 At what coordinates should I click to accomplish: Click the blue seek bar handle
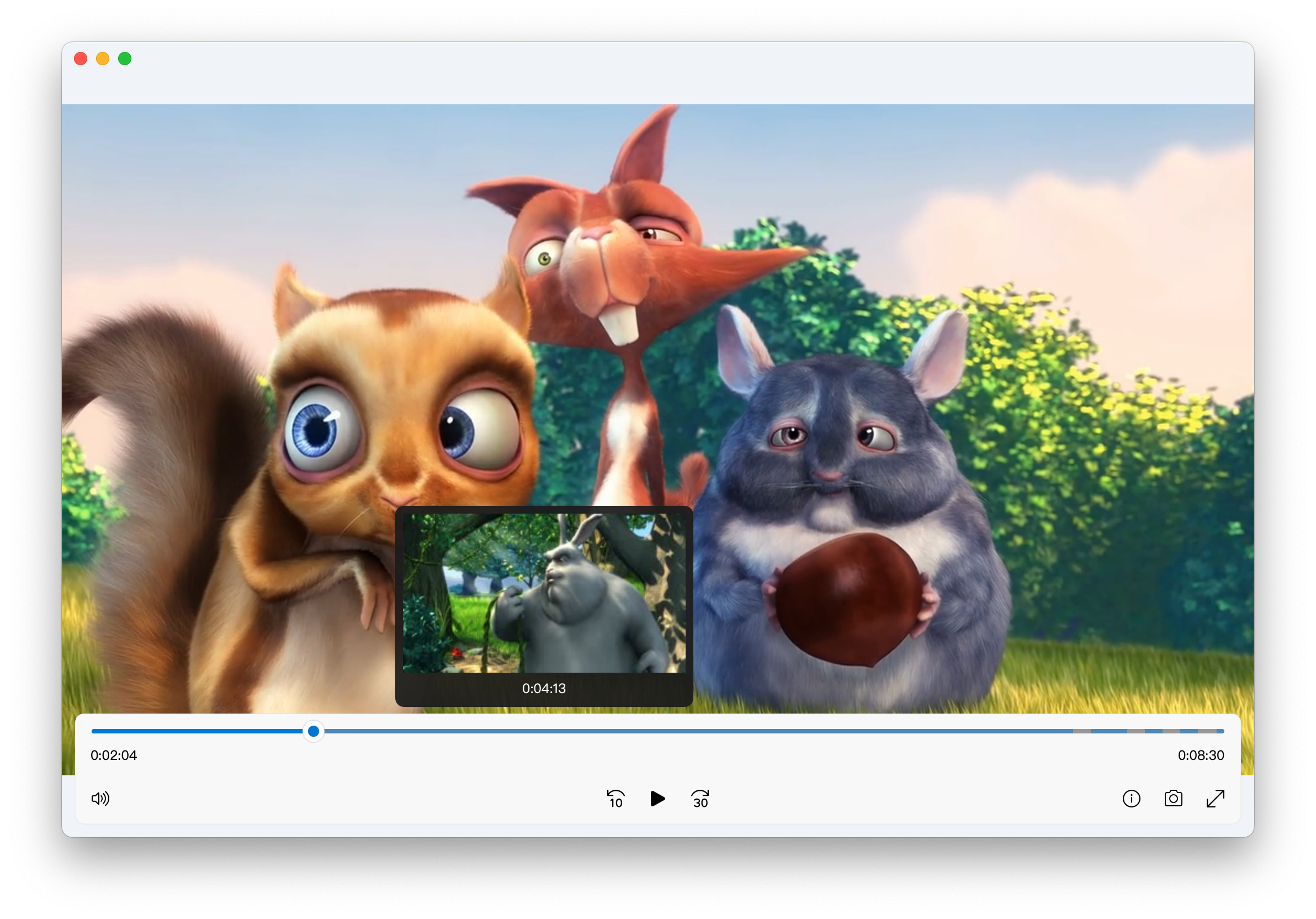click(x=314, y=731)
